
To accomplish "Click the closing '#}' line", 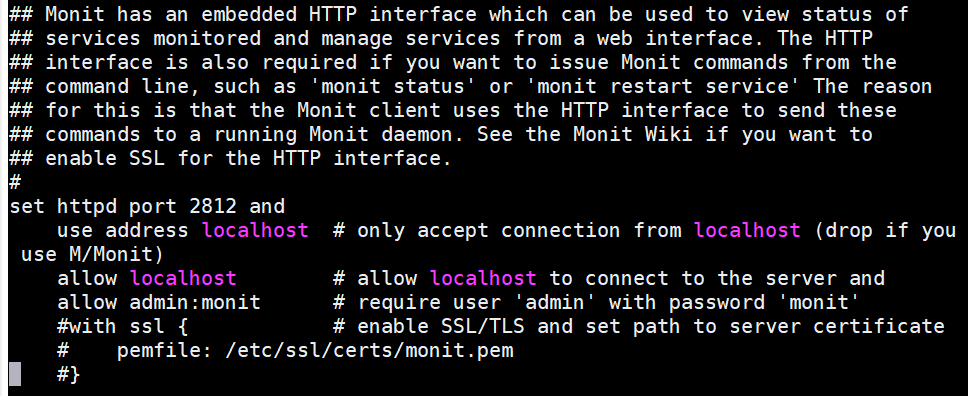I will pos(69,374).
